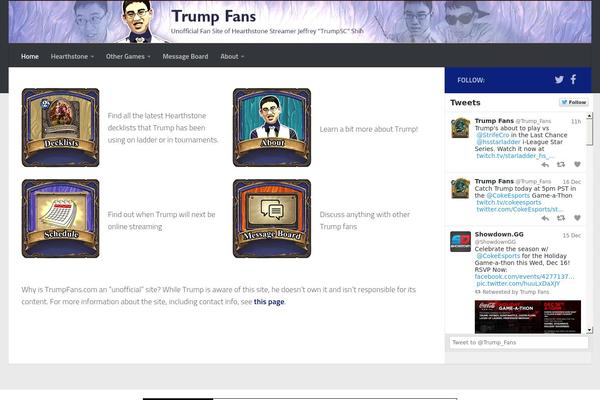
Task: Follow Trump Fans with the Twitter Follow button
Action: coord(573,102)
